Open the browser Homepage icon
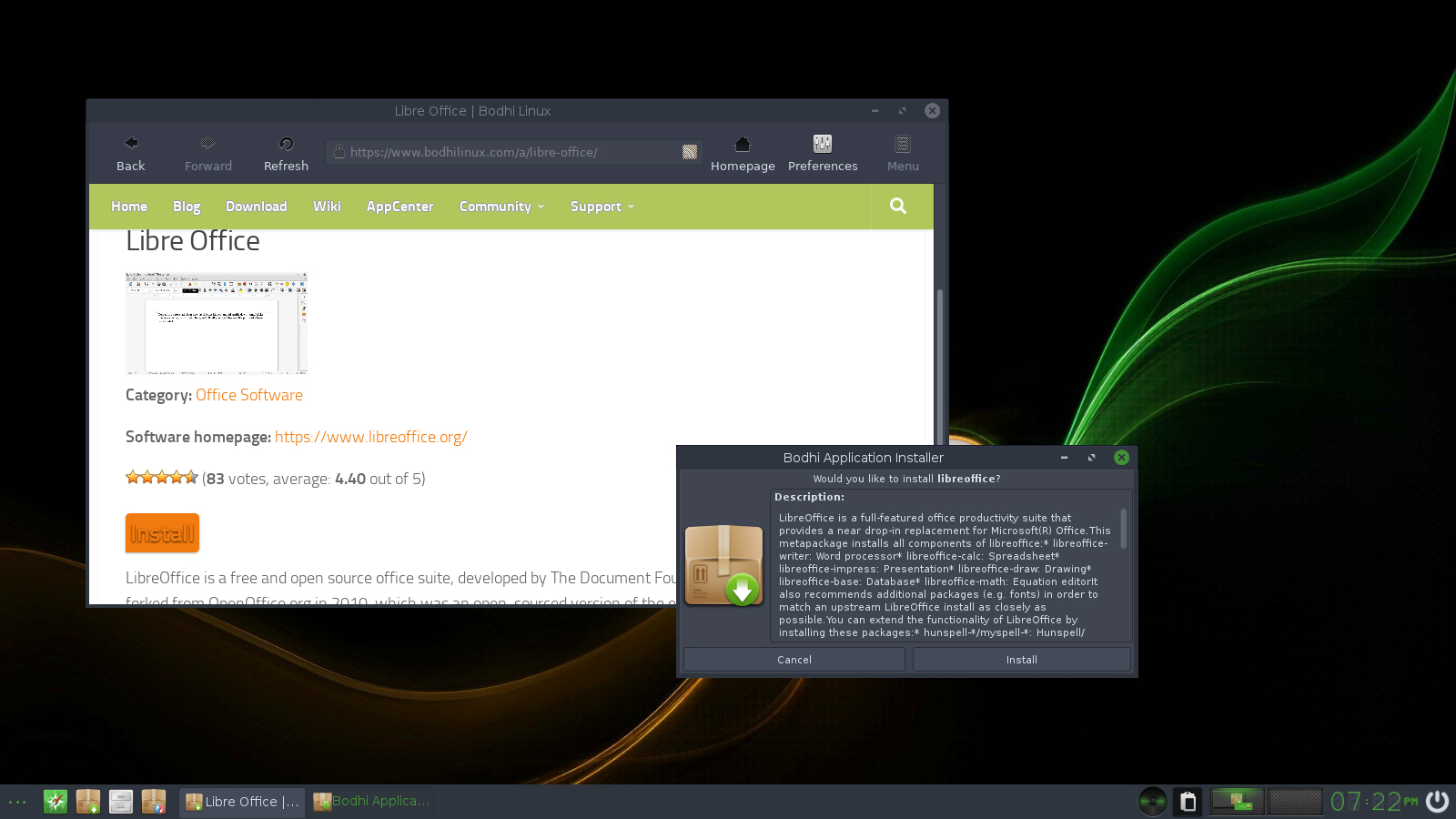Image resolution: width=1456 pixels, height=819 pixels. tap(743, 153)
